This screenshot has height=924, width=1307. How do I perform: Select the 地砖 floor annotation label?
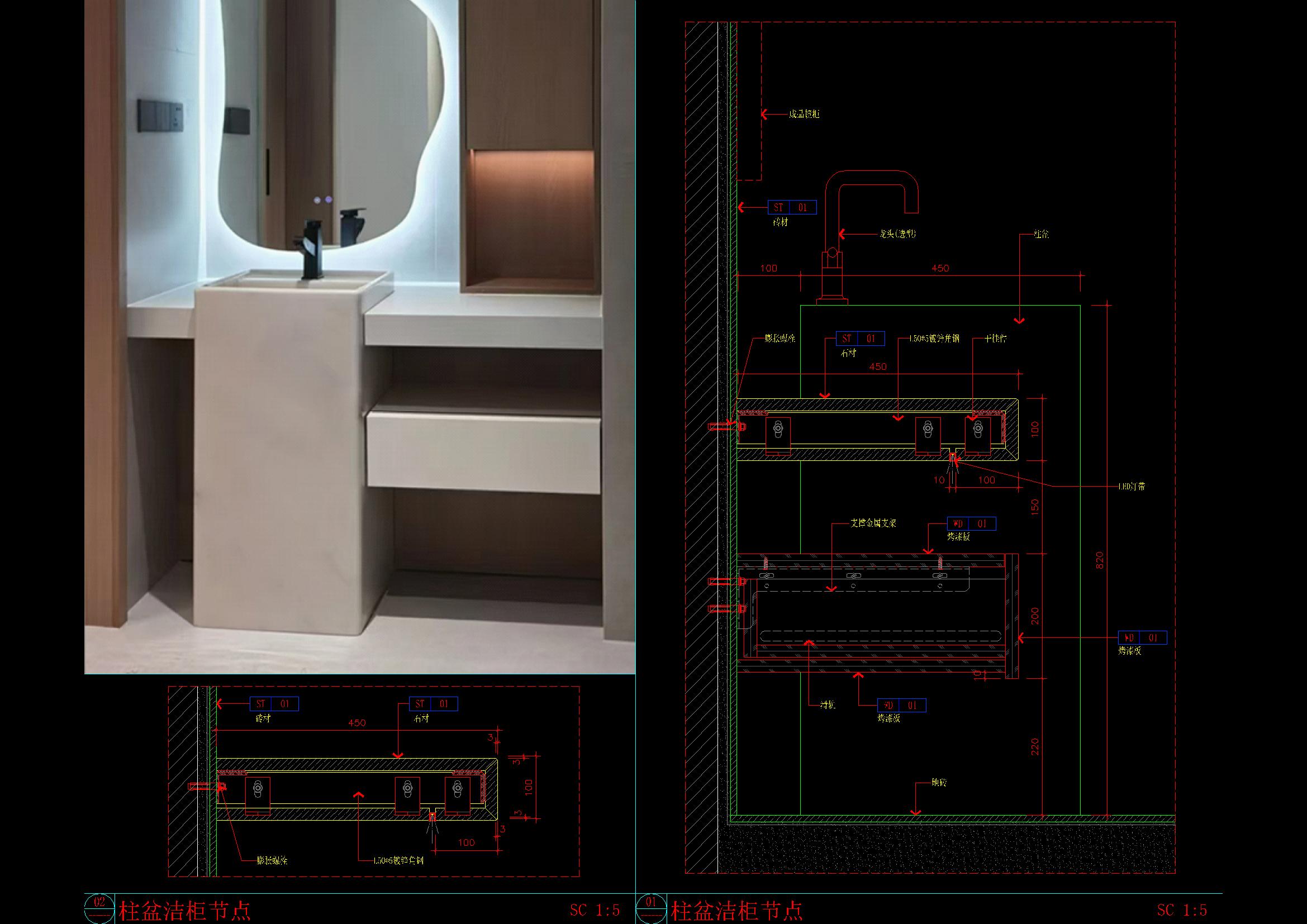point(939,783)
